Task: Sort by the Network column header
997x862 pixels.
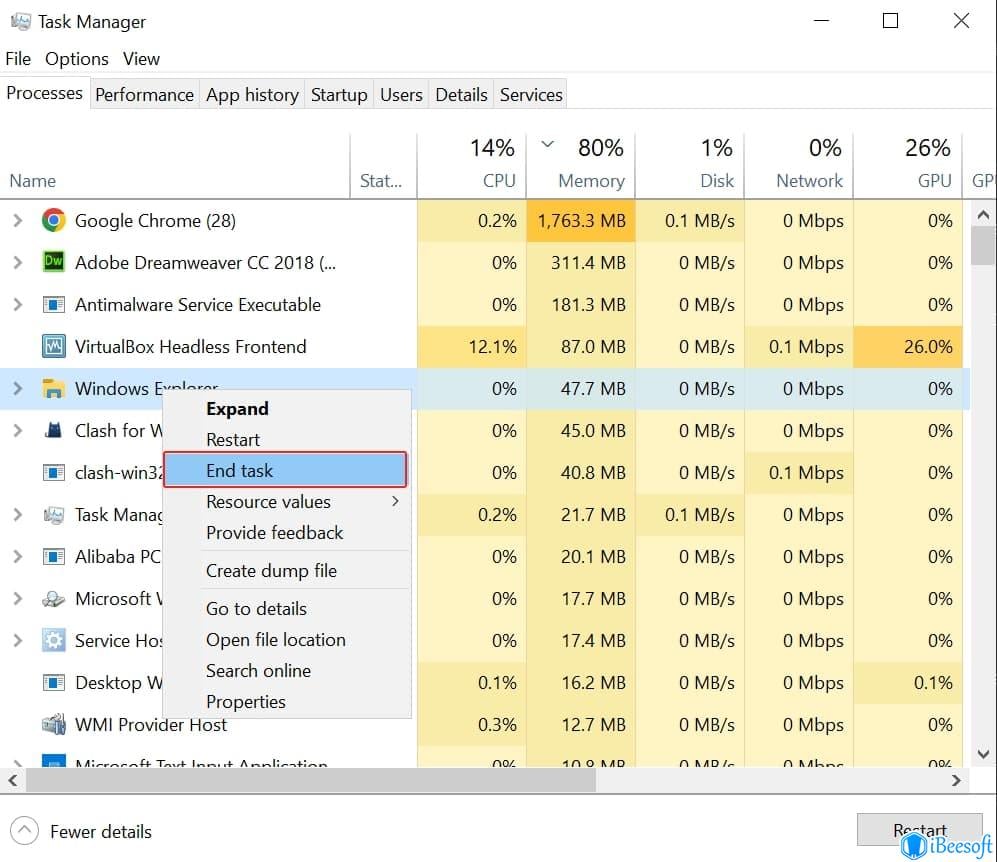Action: pos(799,165)
